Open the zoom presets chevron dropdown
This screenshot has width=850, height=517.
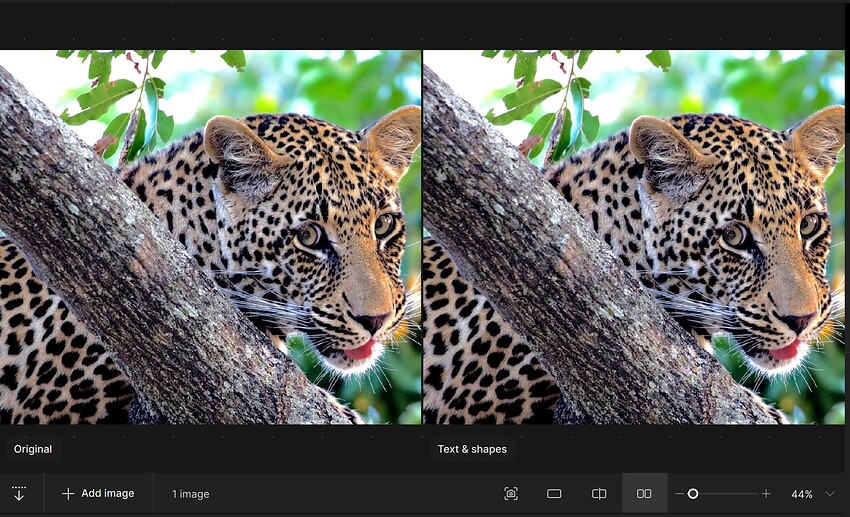[x=830, y=494]
